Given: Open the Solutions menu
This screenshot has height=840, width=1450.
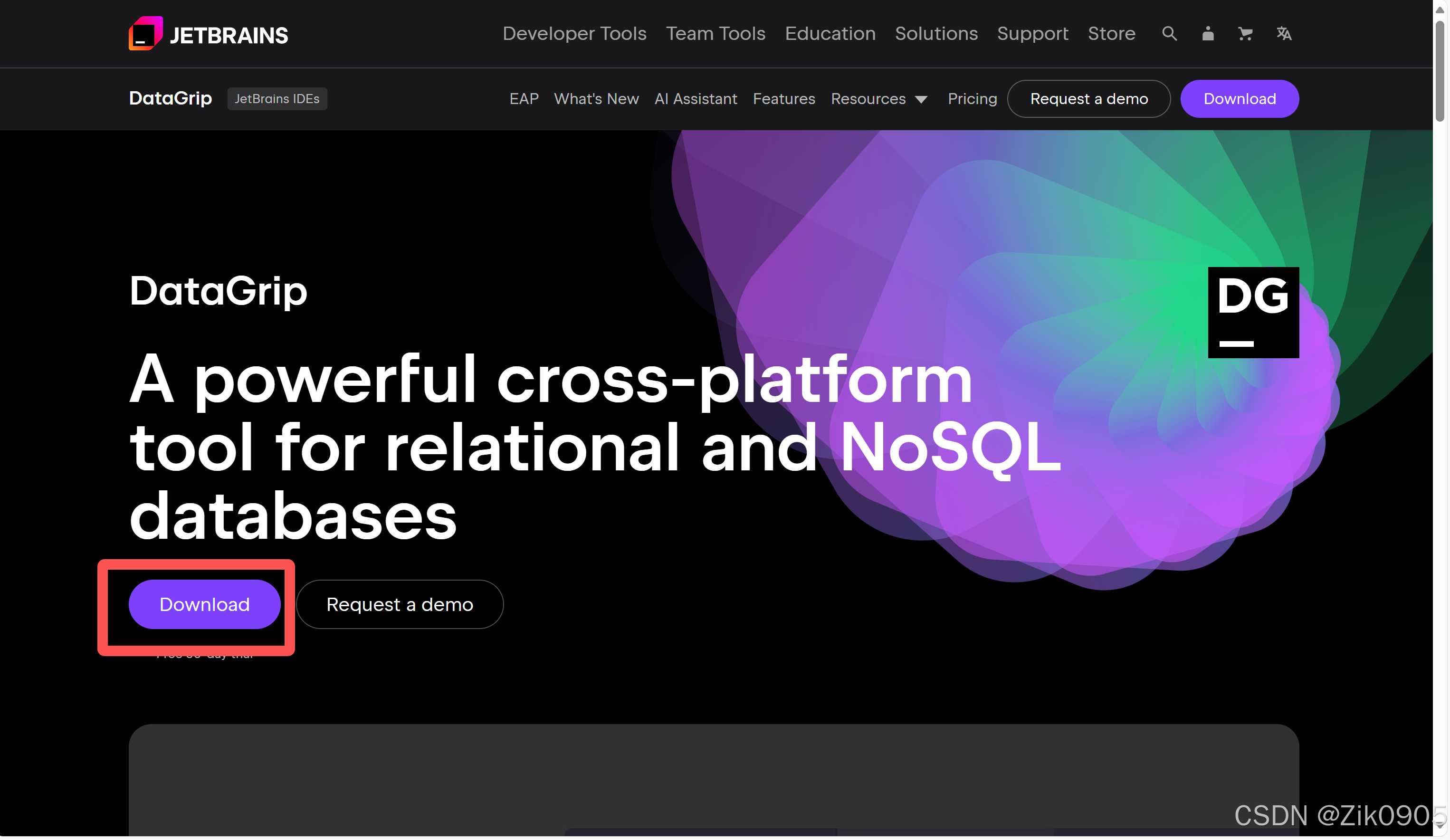Looking at the screenshot, I should pyautogui.click(x=935, y=33).
